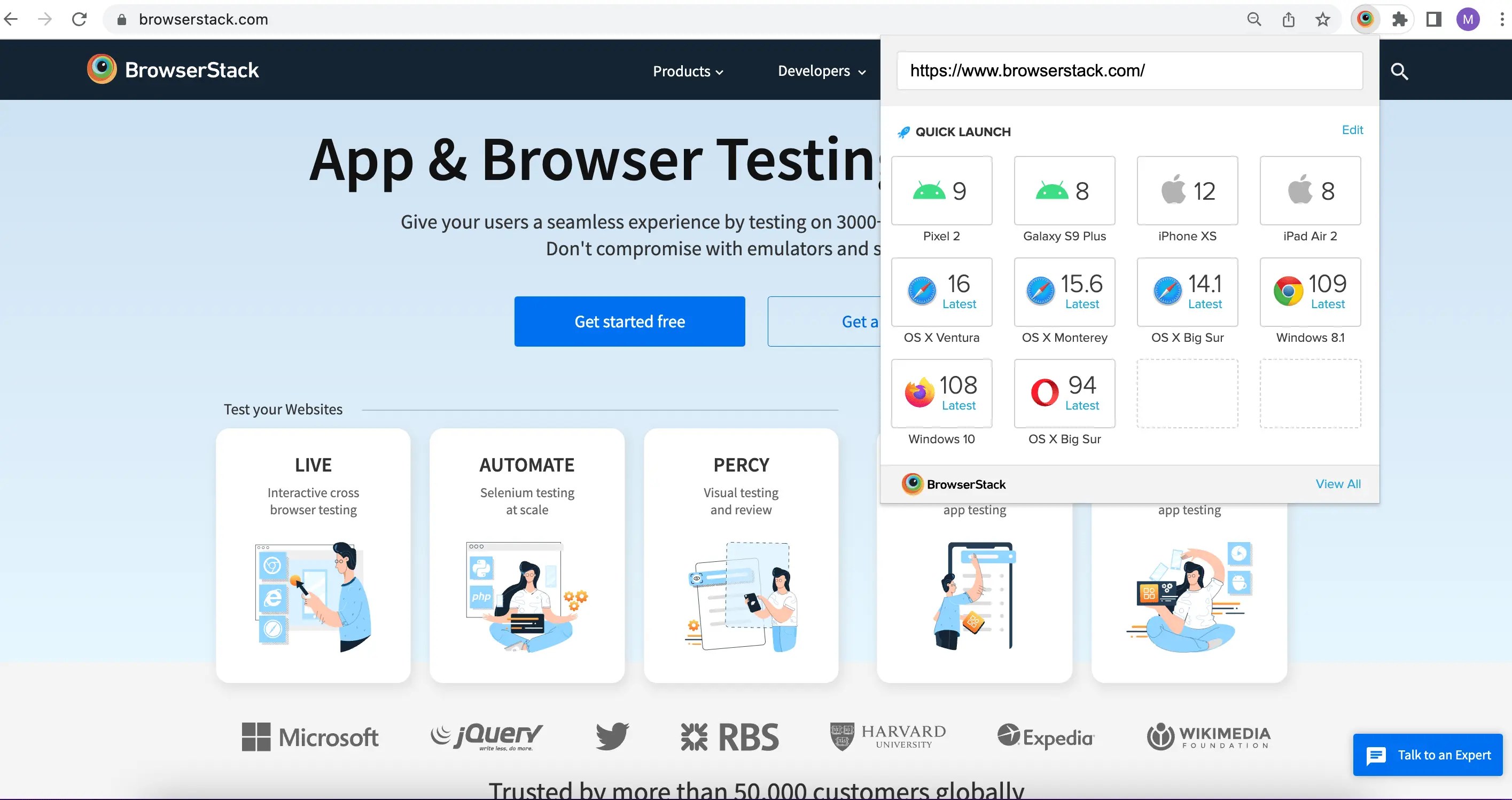Screen dimensions: 1512x800
Task: Launch Chrome 109 on Windows 8.1
Action: coord(1310,292)
